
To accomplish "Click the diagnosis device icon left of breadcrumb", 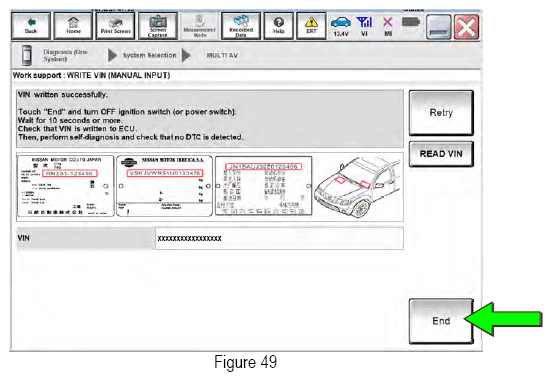I will pyautogui.click(x=27, y=55).
